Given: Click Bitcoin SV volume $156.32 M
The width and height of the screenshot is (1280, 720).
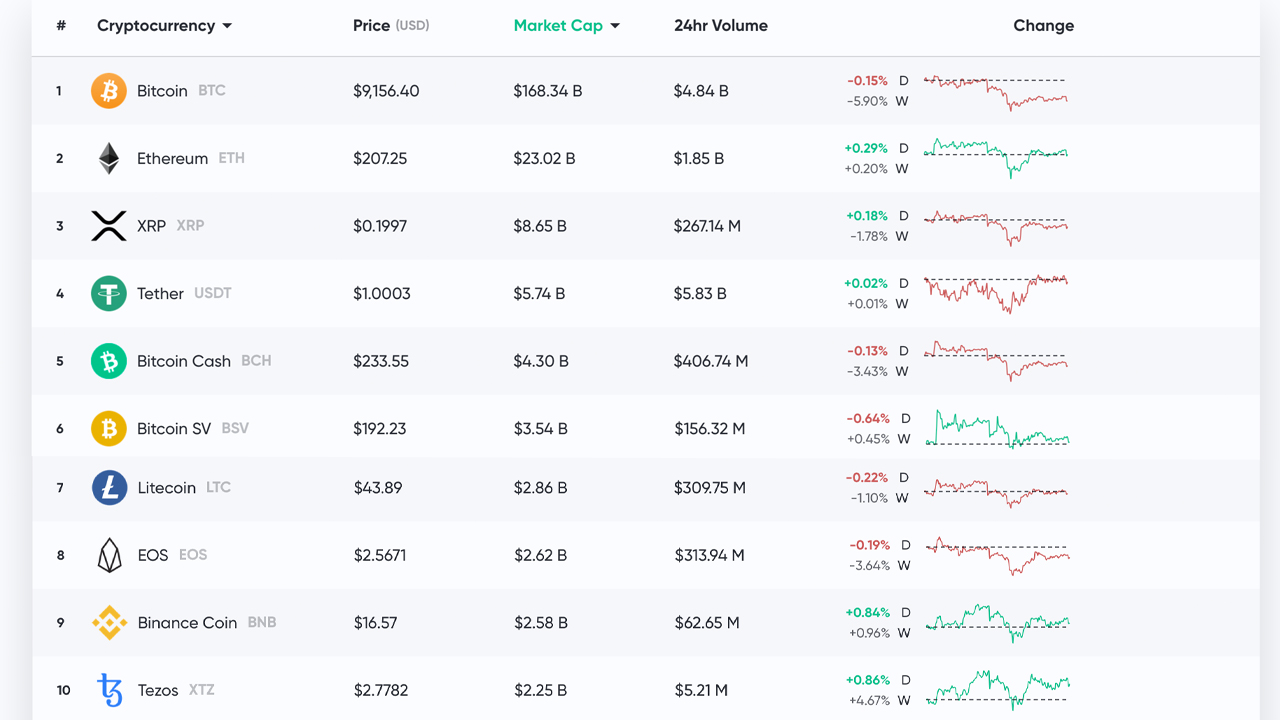Looking at the screenshot, I should click(x=710, y=428).
